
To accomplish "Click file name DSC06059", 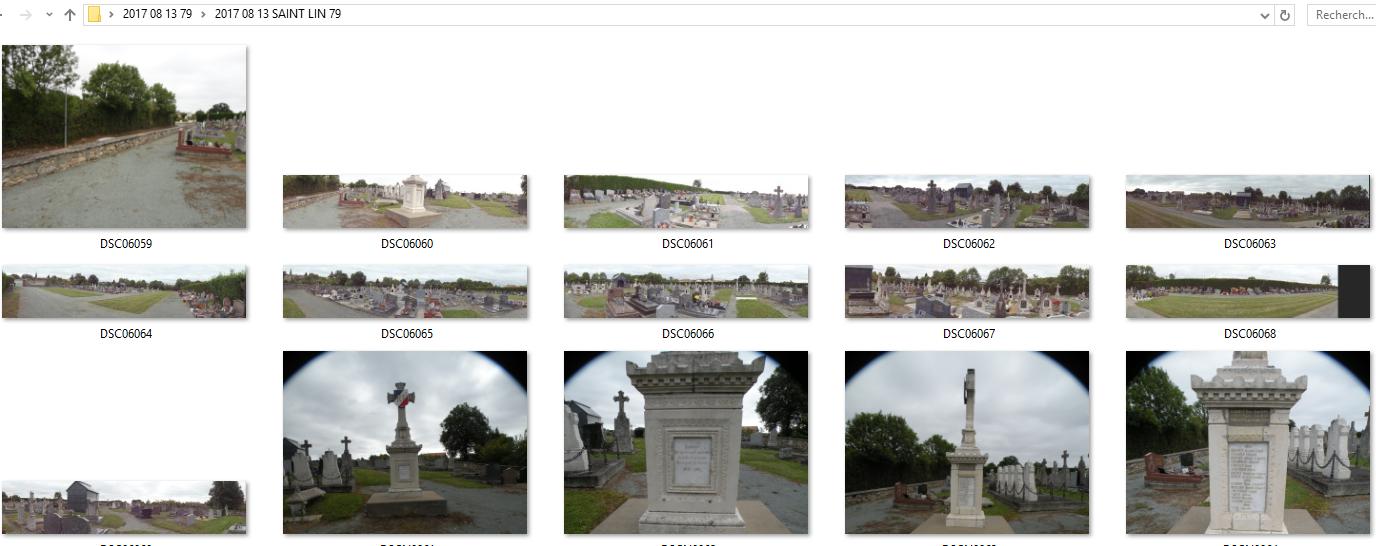I will [x=126, y=244].
